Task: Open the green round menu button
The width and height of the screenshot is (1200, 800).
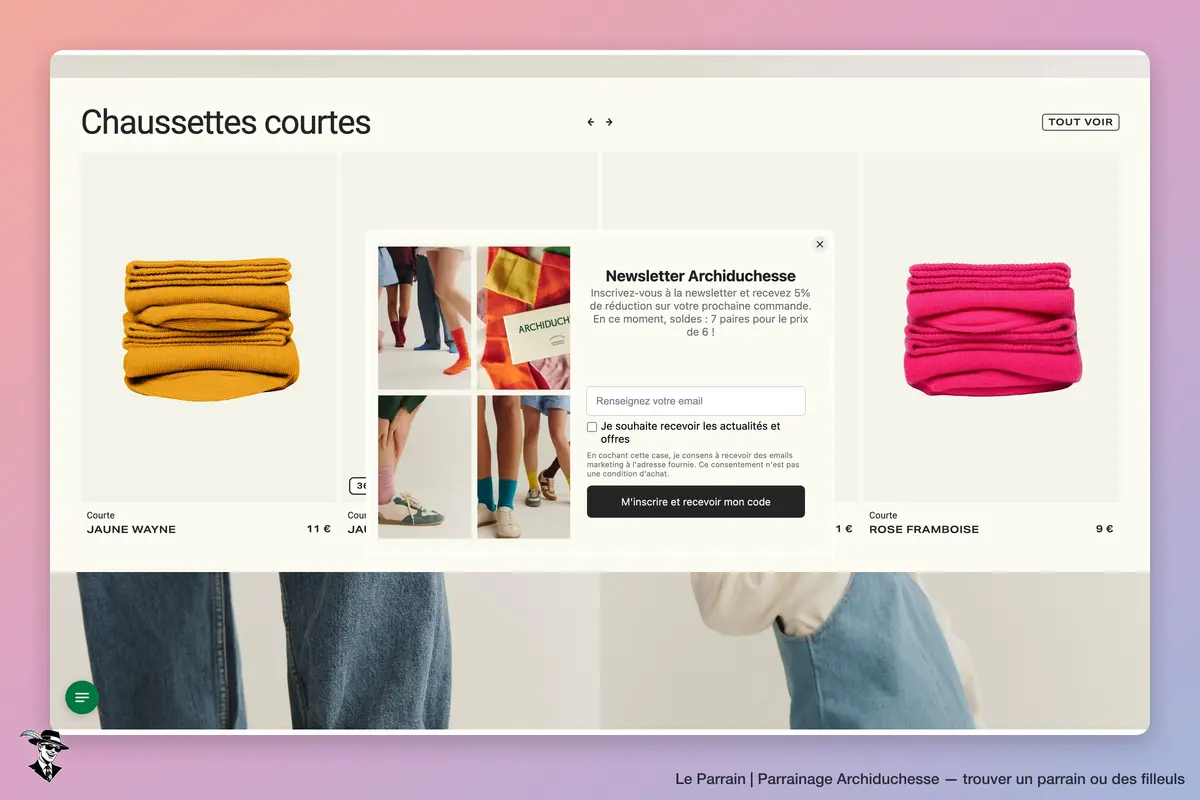Action: tap(82, 697)
